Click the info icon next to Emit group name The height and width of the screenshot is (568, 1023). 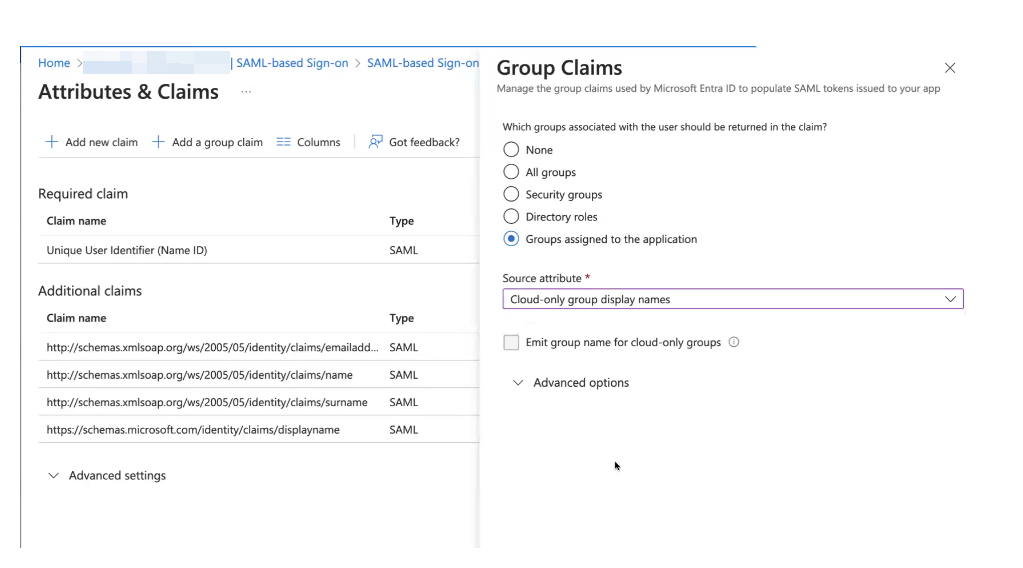pos(734,342)
